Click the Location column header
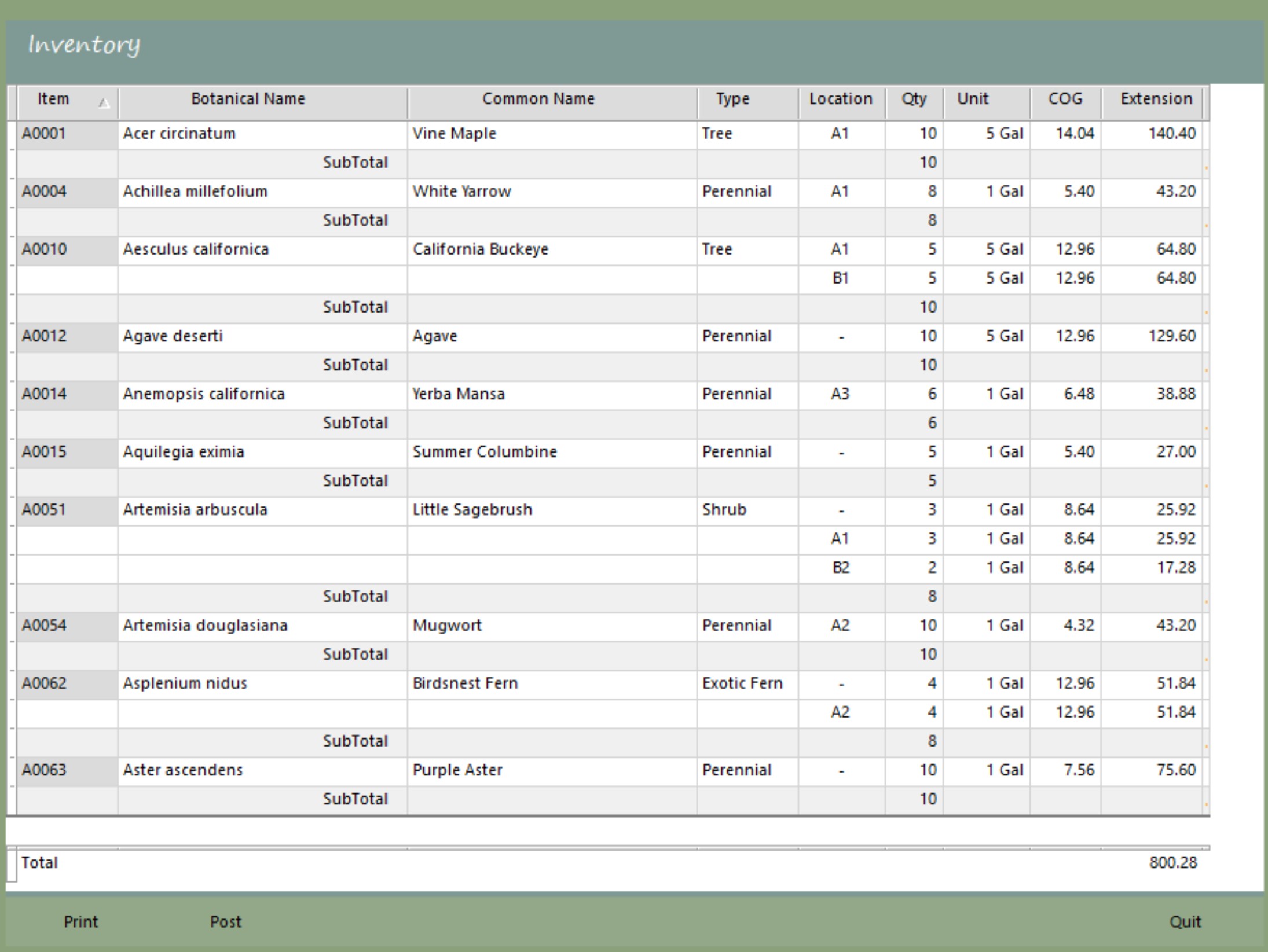Image resolution: width=1268 pixels, height=952 pixels. pos(841,99)
